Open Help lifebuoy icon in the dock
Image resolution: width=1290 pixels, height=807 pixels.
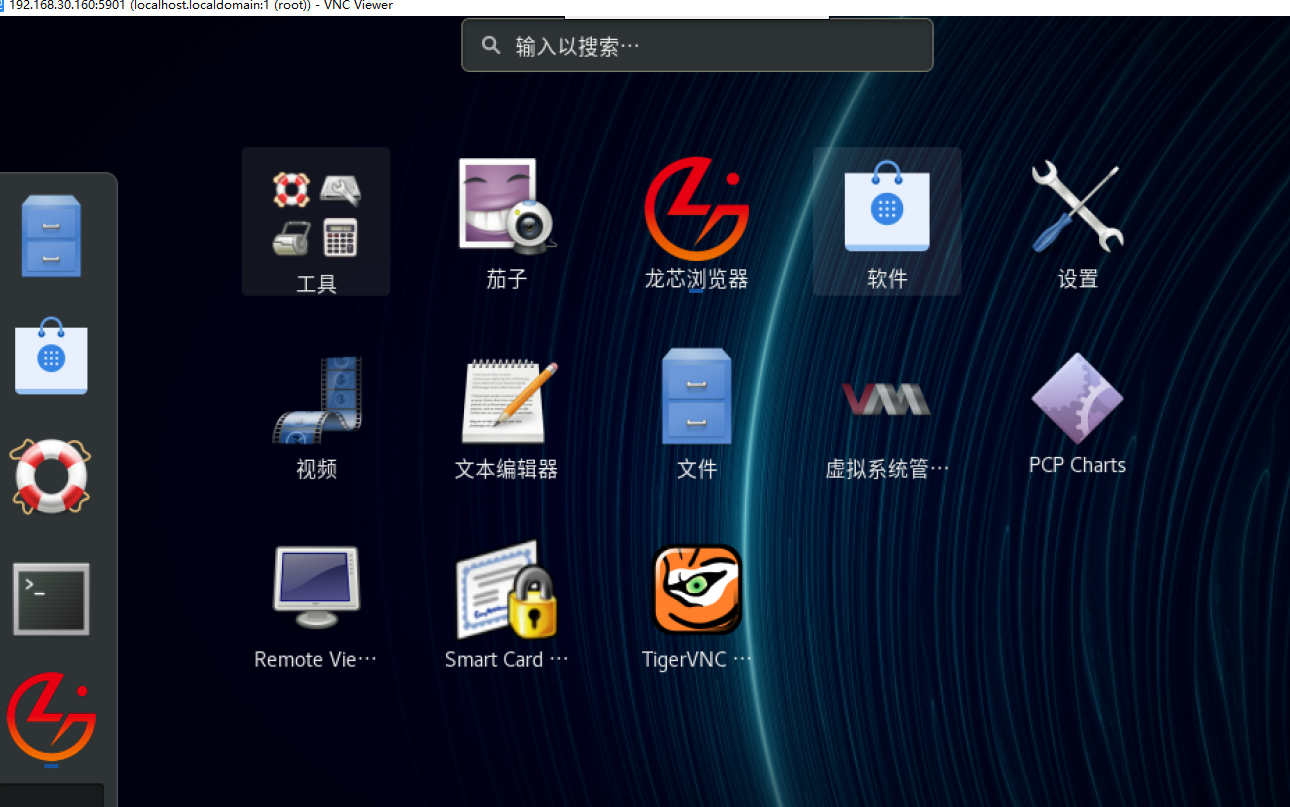point(51,476)
